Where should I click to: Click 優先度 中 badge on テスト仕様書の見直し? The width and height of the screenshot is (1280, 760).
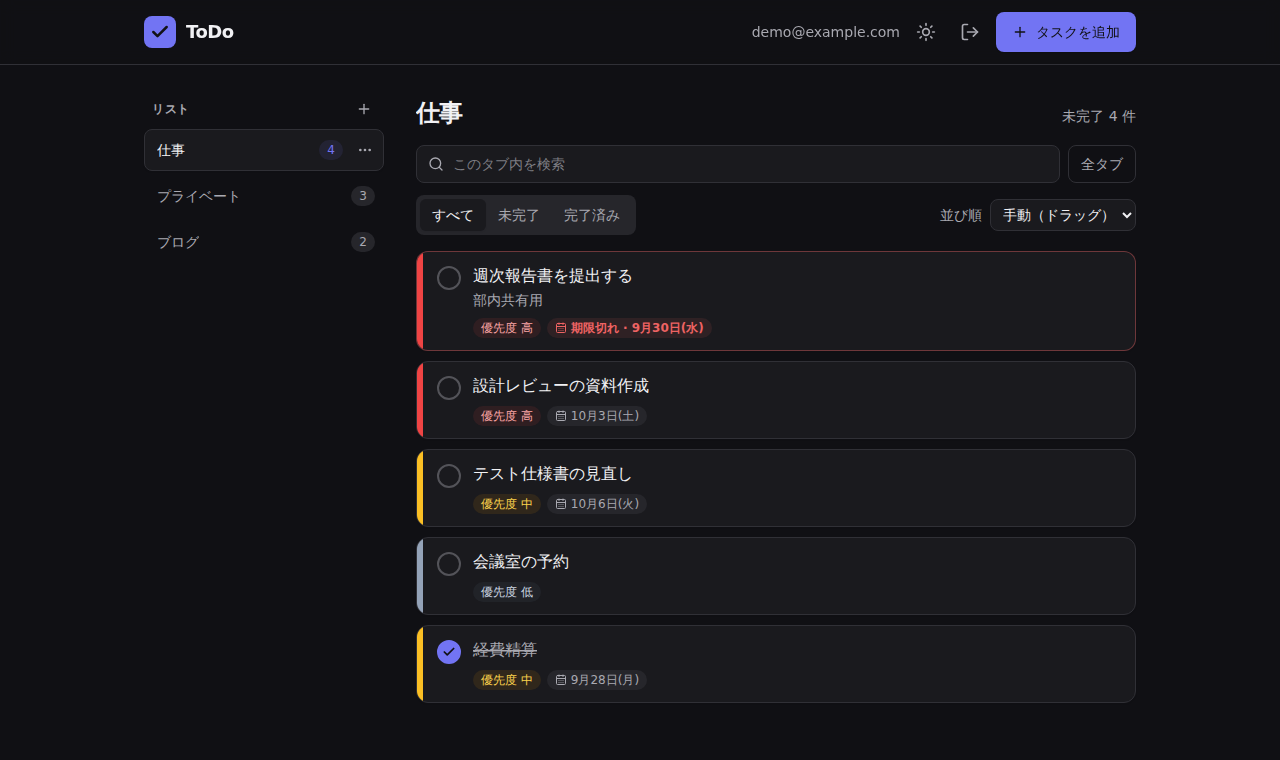tap(507, 504)
